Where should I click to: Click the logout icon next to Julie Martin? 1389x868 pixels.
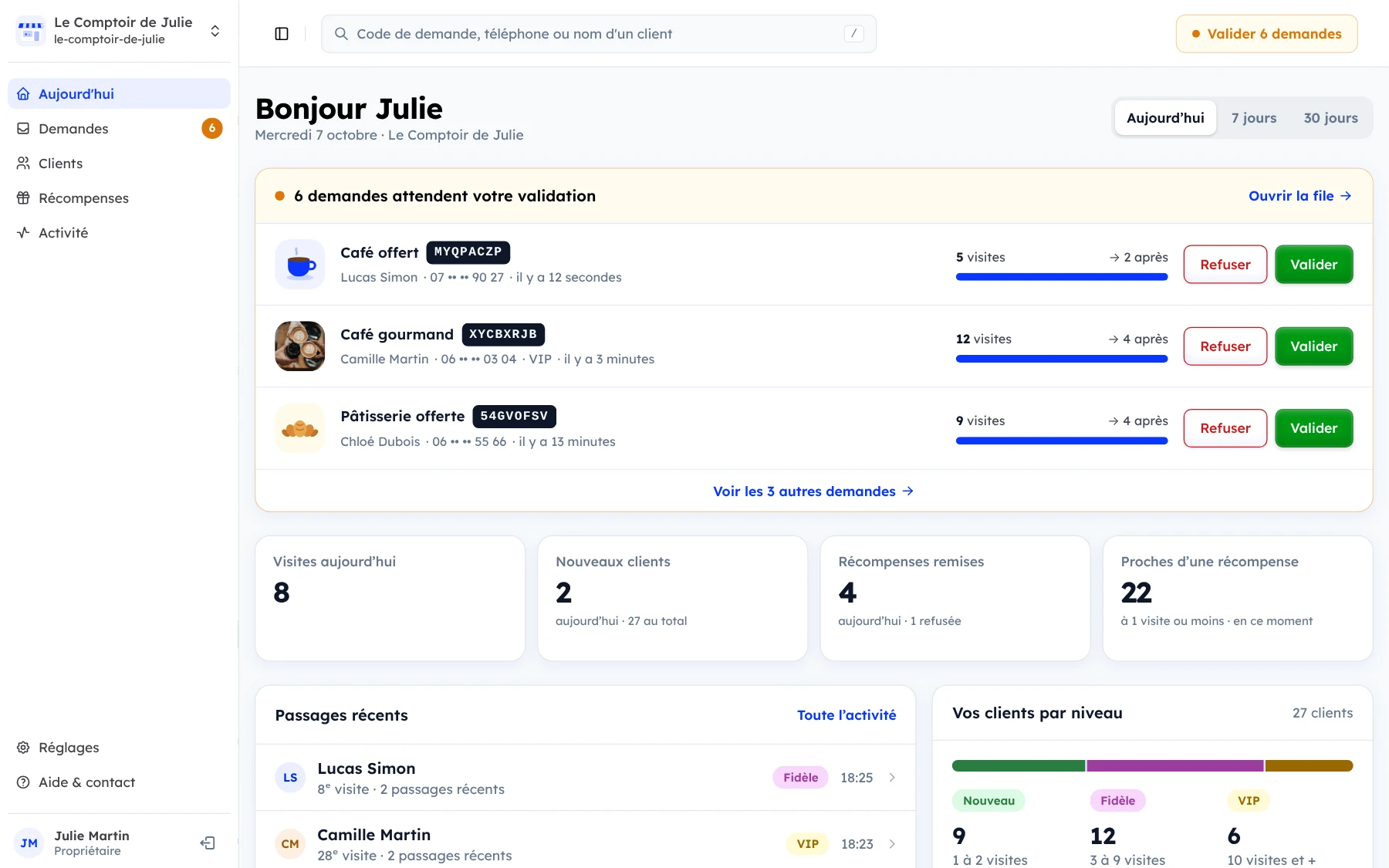(208, 843)
